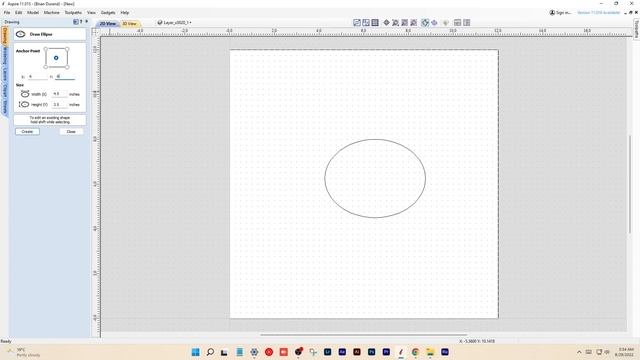Open the Machine menu
The image size is (640, 360).
click(x=52, y=13)
